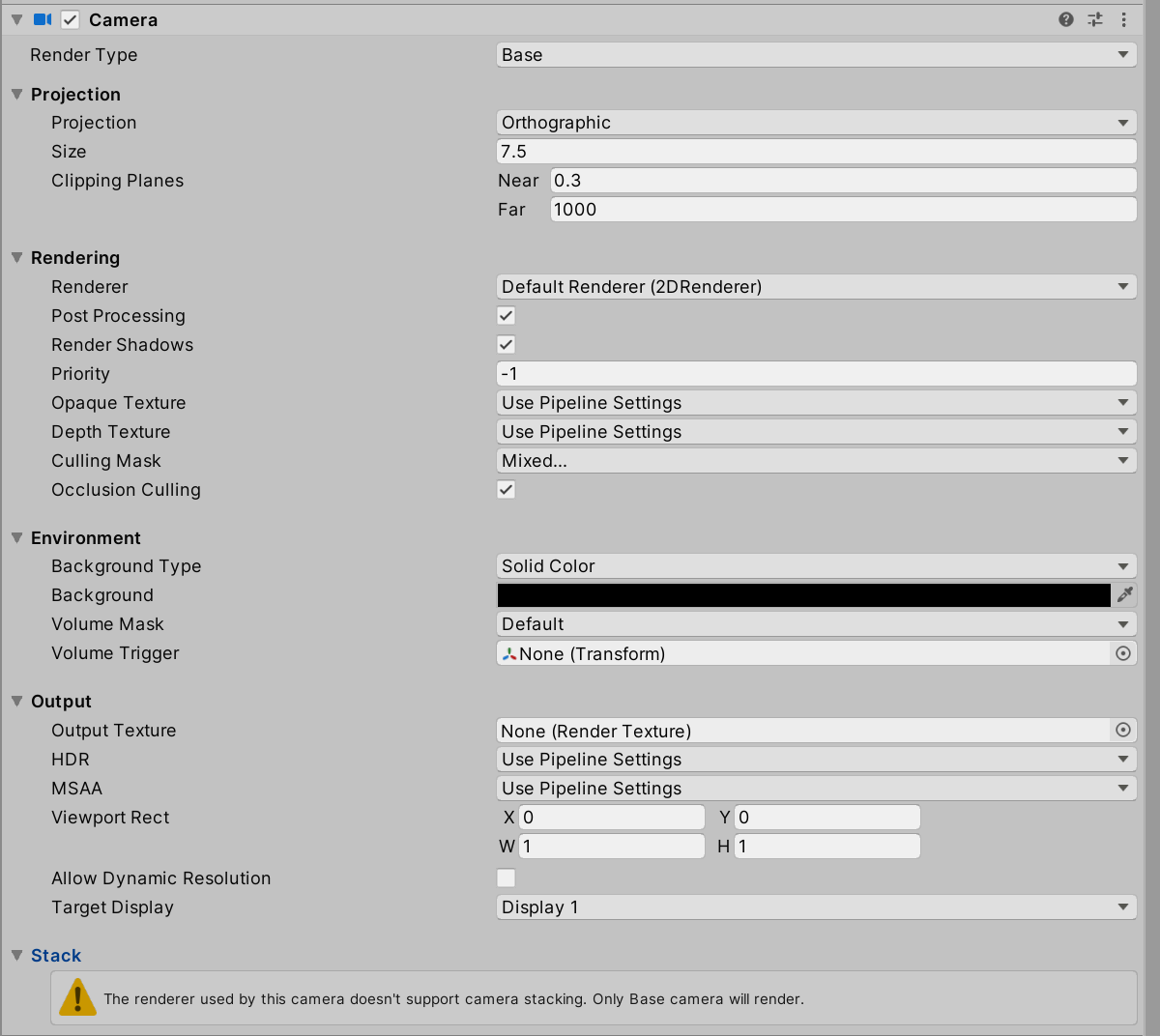The height and width of the screenshot is (1036, 1160).
Task: Open the Culling Mask dropdown
Action: tap(816, 460)
